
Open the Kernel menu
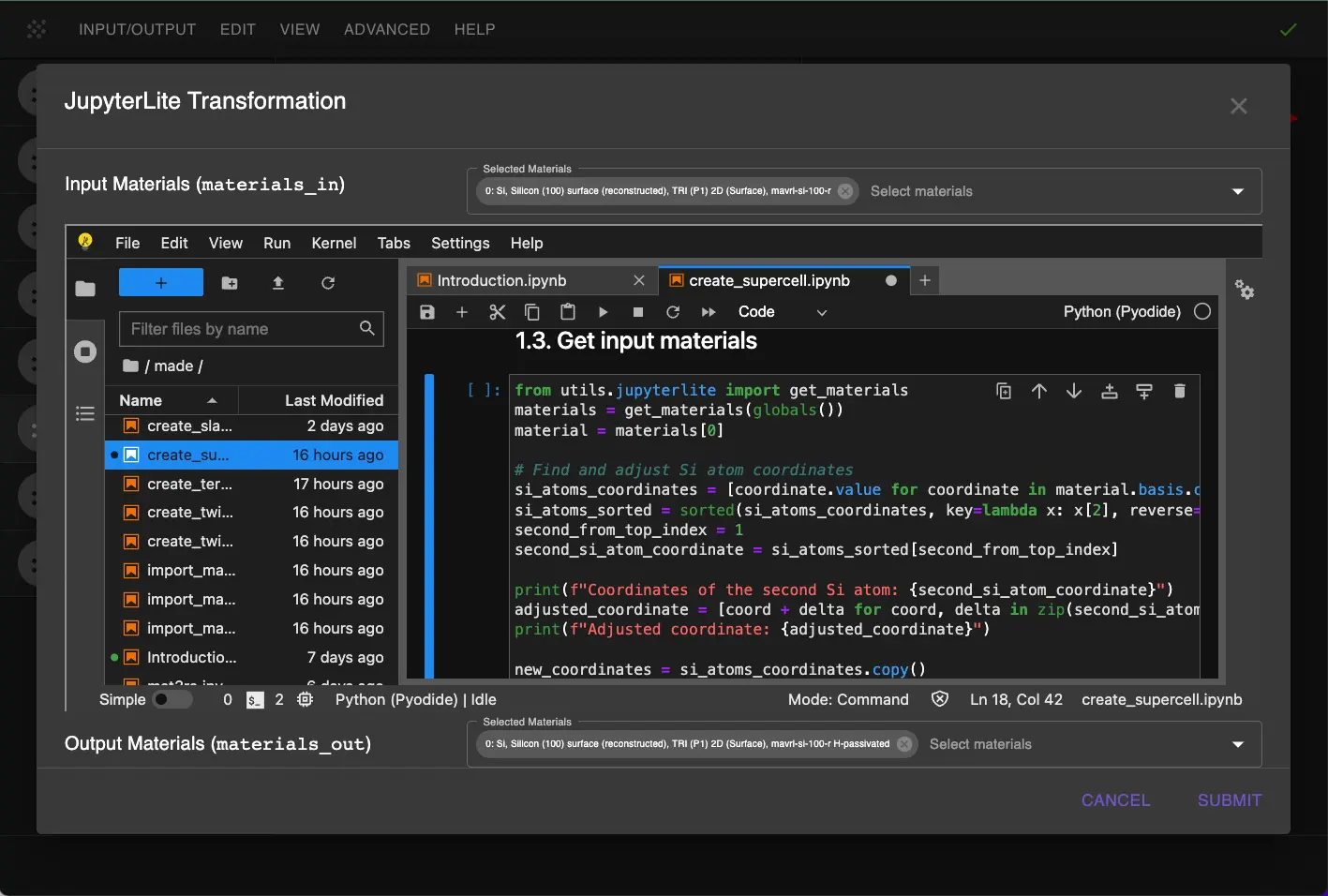click(334, 243)
